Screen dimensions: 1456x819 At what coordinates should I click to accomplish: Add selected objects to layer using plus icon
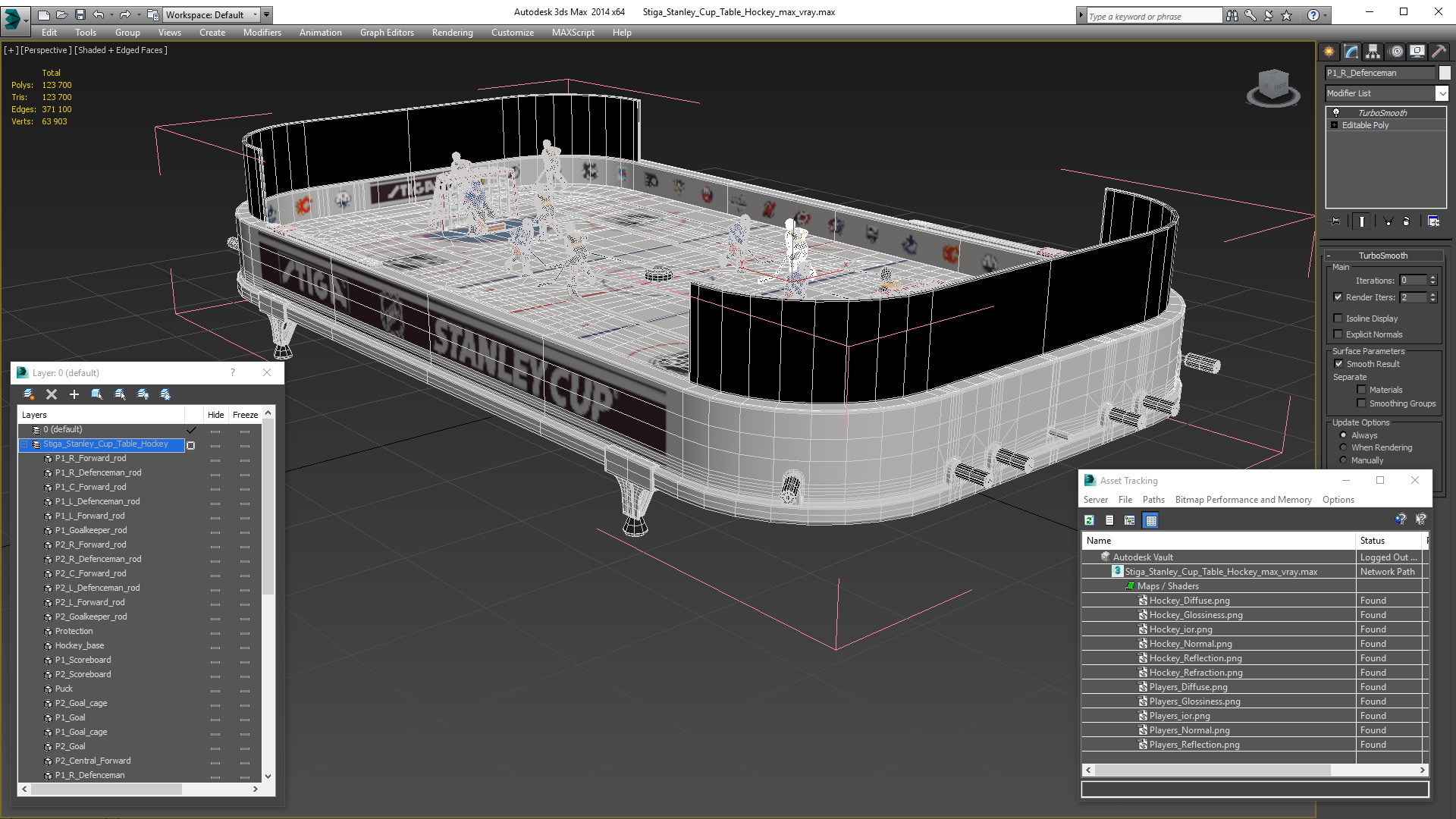(x=74, y=394)
